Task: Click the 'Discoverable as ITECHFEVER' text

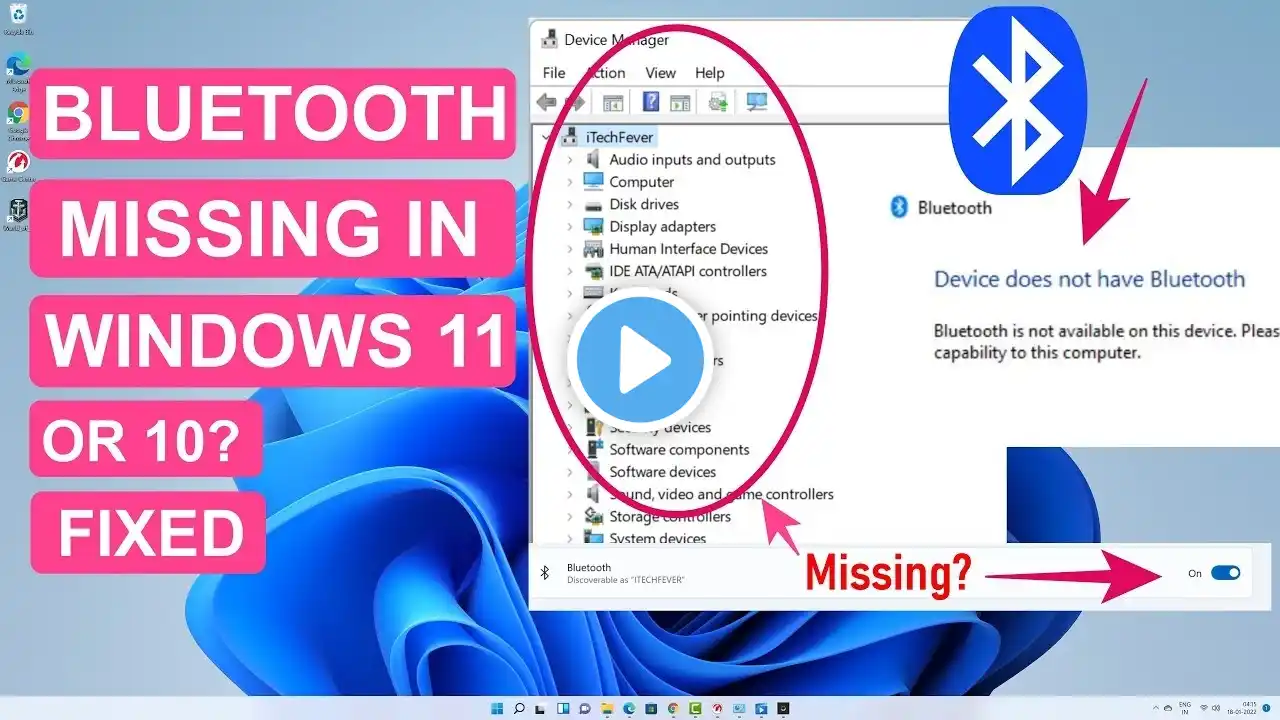Action: coord(626,580)
